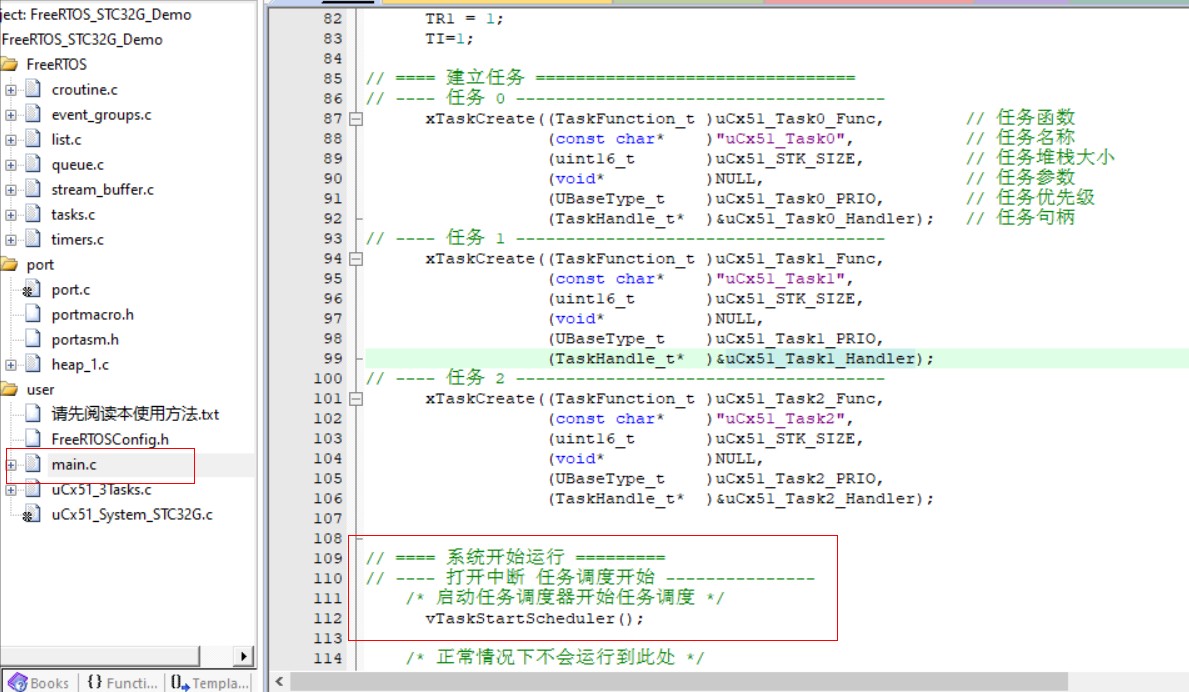Image resolution: width=1189 pixels, height=692 pixels.
Task: Switch to the Functions tab
Action: 121,682
